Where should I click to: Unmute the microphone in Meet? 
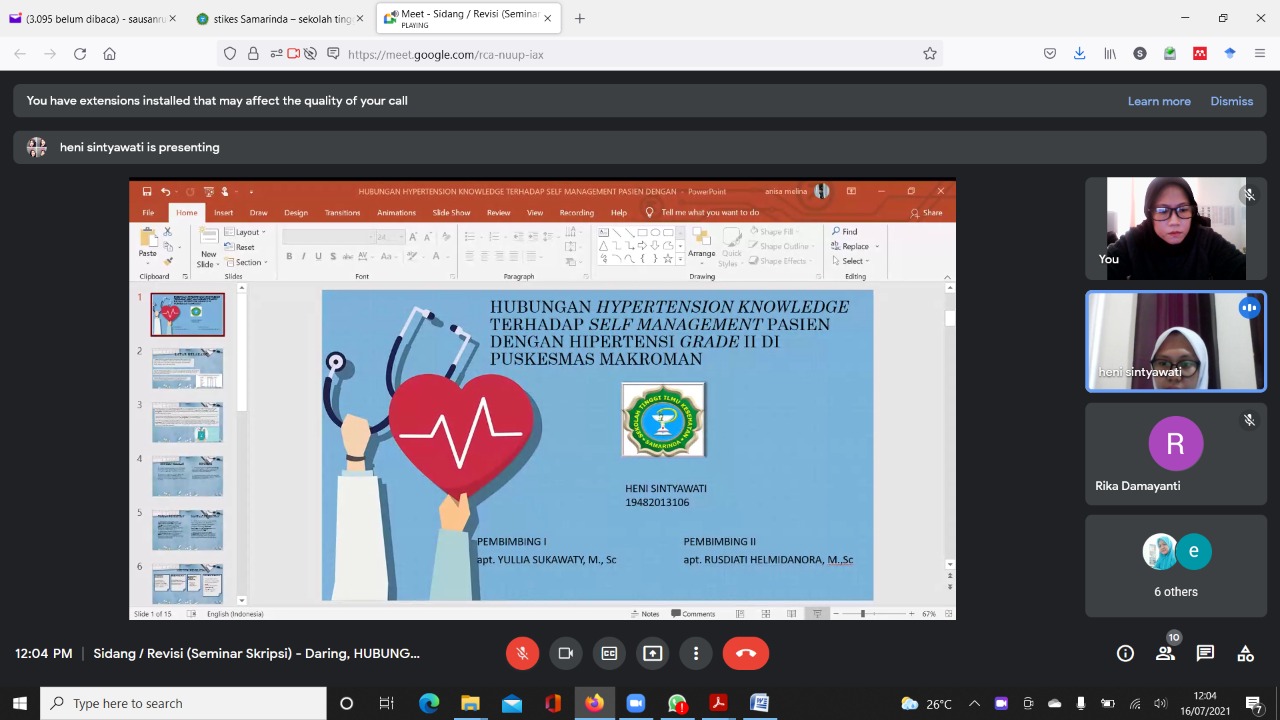click(522, 653)
